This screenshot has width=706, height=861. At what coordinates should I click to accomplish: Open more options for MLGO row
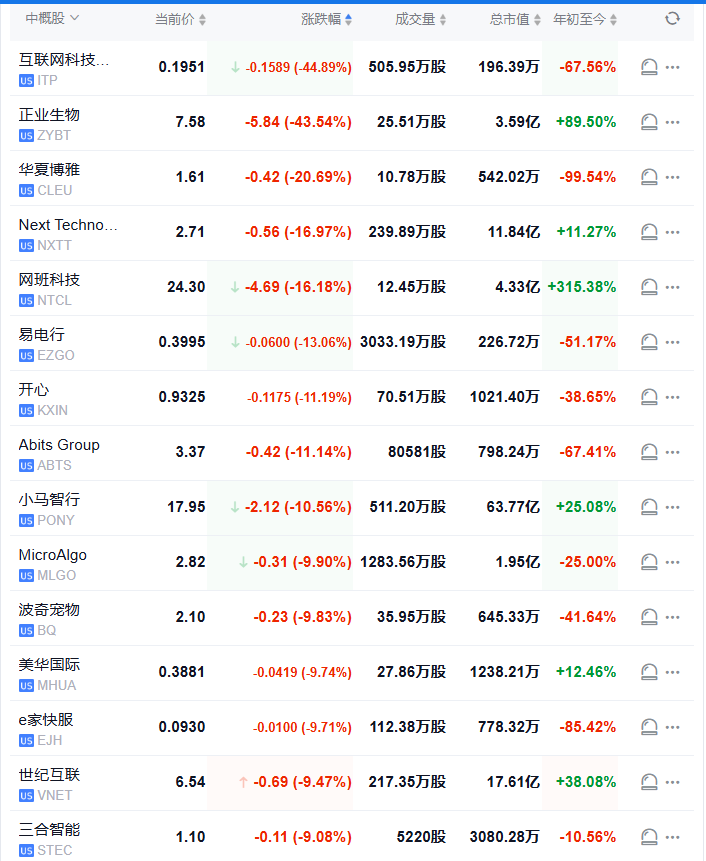(x=673, y=562)
